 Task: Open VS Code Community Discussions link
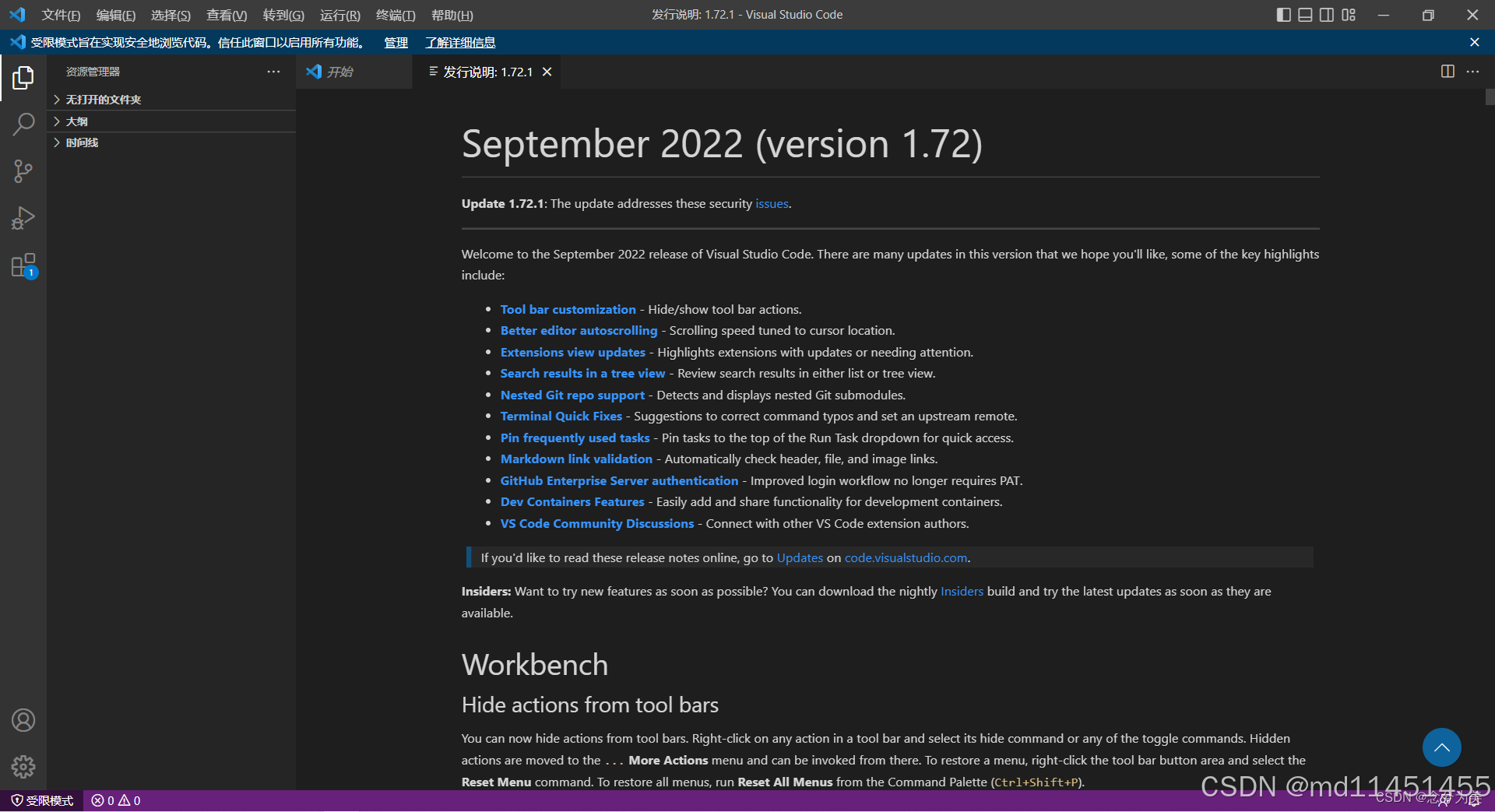pos(597,523)
